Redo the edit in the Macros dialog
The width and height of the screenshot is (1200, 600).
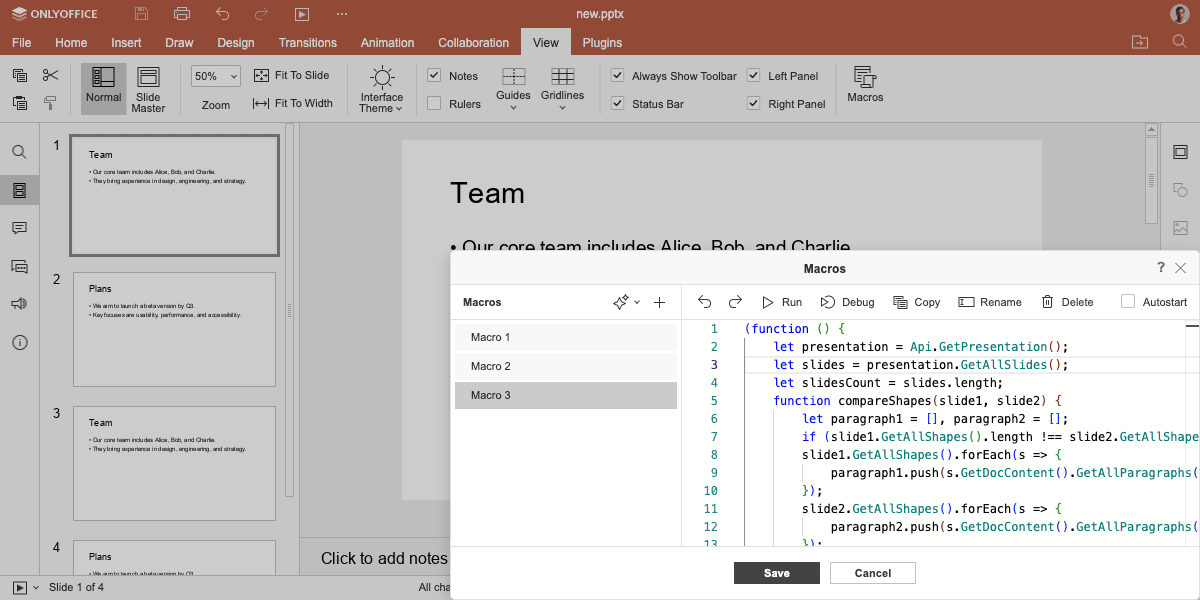[735, 302]
